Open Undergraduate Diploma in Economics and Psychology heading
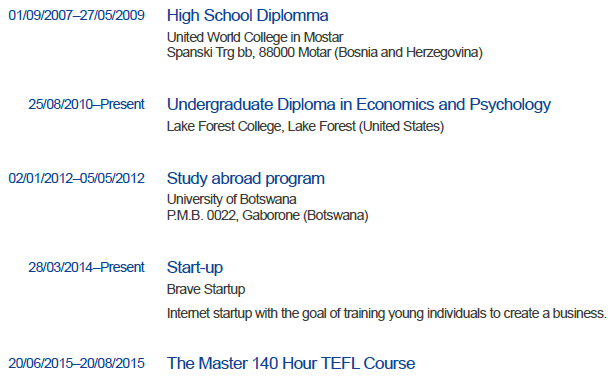Viewport: 612px width, 378px height. coord(359,105)
